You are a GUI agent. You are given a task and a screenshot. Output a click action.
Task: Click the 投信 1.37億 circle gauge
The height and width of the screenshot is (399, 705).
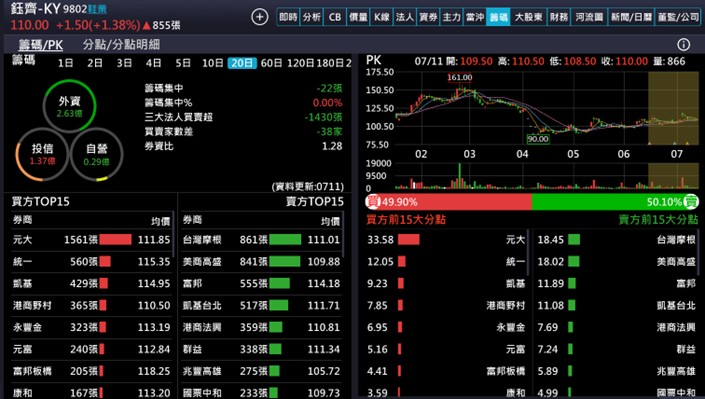(x=42, y=154)
